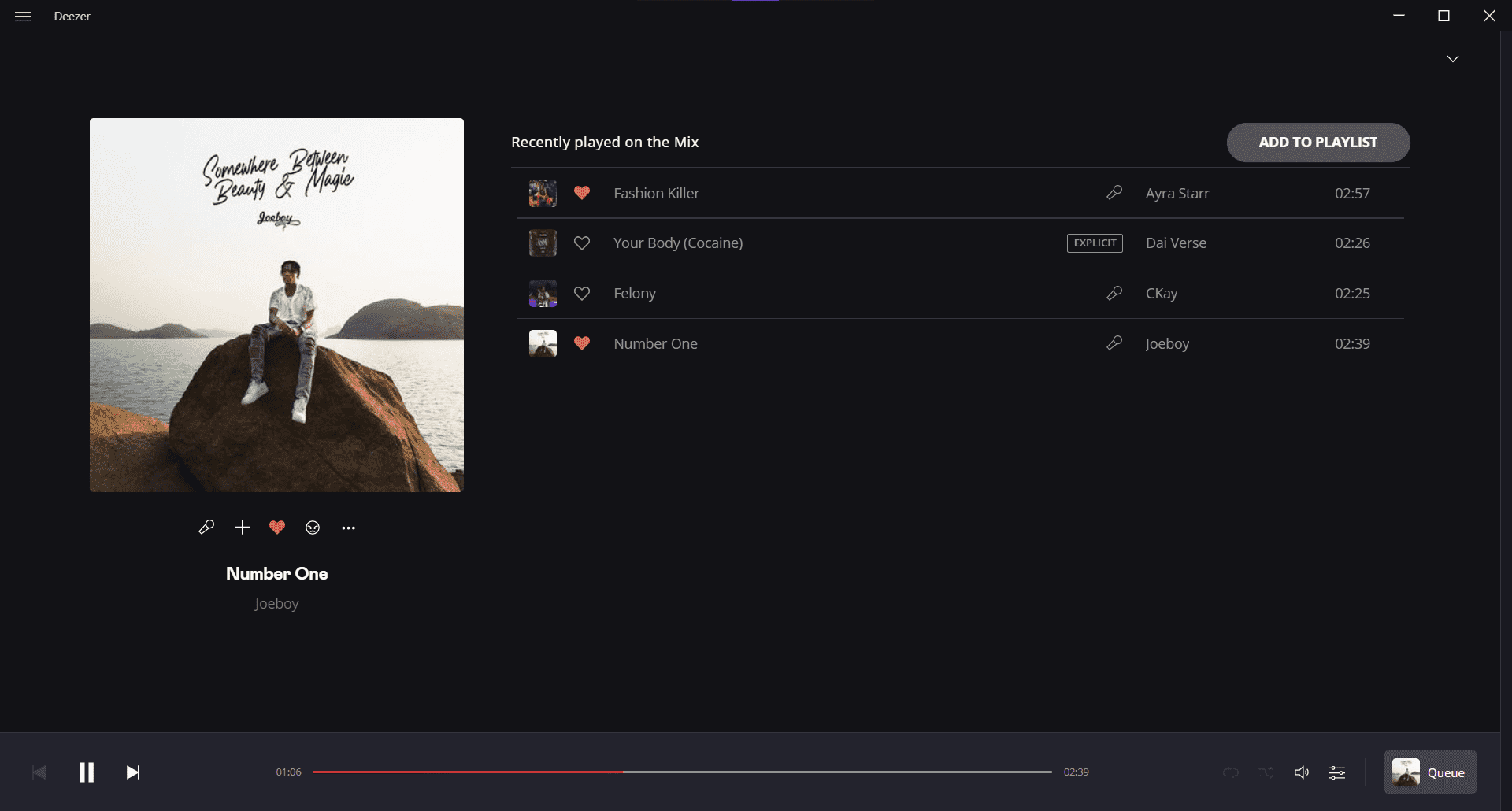1512x811 pixels.
Task: Open the hamburger menu beside the Deezer title
Action: (x=23, y=16)
